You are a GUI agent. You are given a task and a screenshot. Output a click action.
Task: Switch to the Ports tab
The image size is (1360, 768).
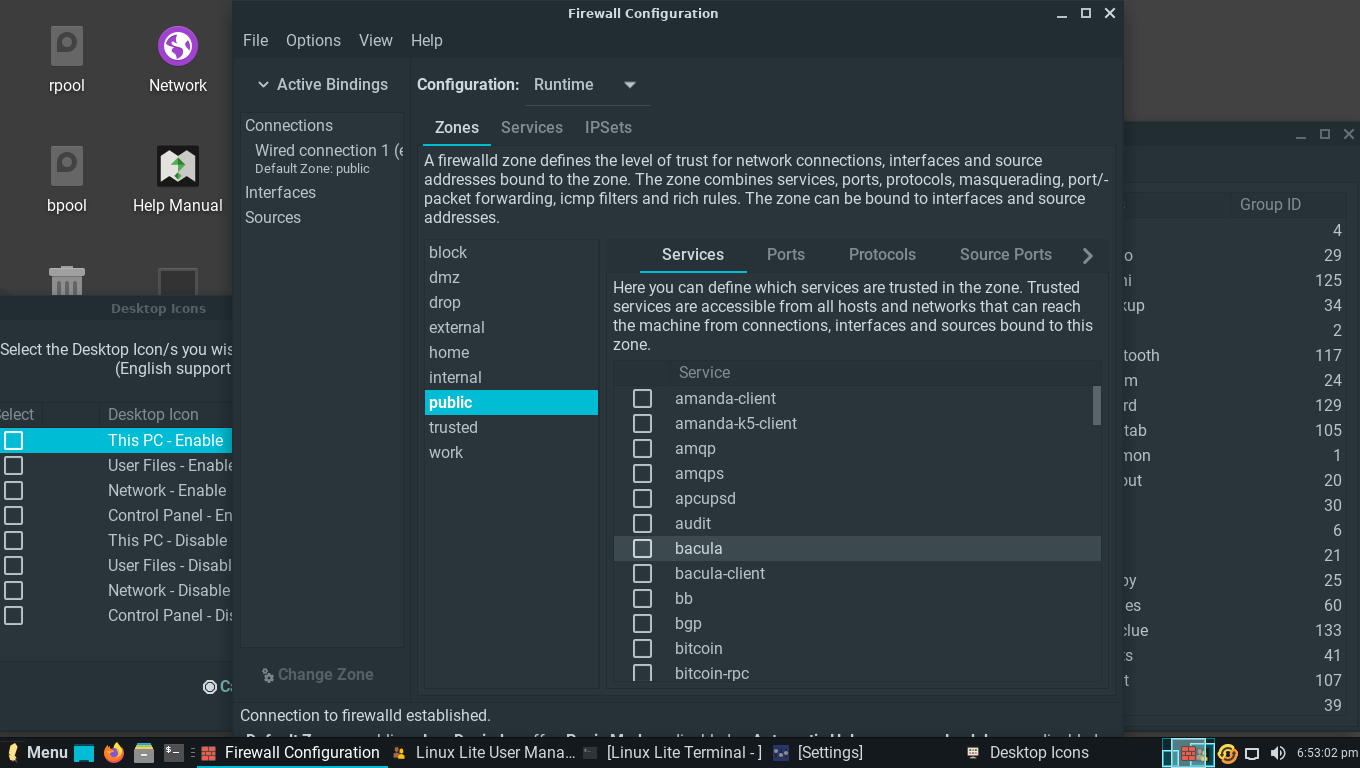(786, 254)
